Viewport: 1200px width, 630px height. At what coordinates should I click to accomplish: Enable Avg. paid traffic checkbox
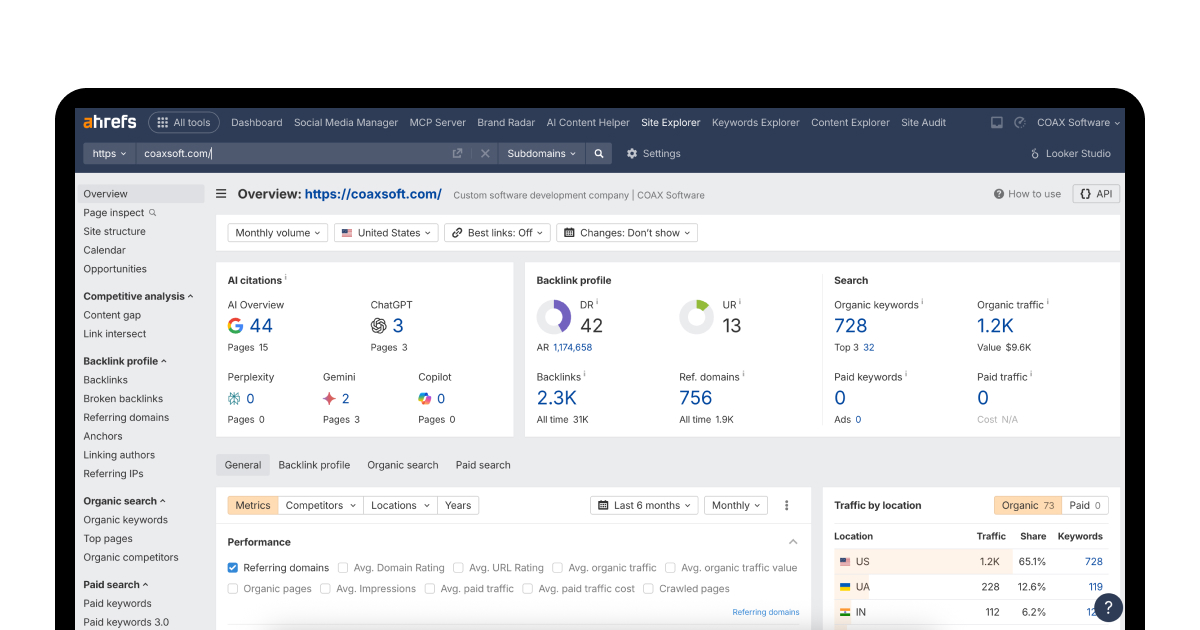430,589
